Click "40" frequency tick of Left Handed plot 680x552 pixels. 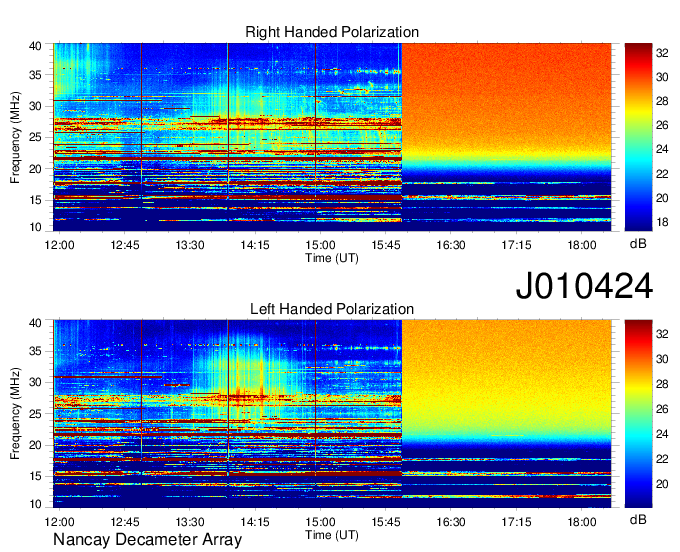[36, 323]
